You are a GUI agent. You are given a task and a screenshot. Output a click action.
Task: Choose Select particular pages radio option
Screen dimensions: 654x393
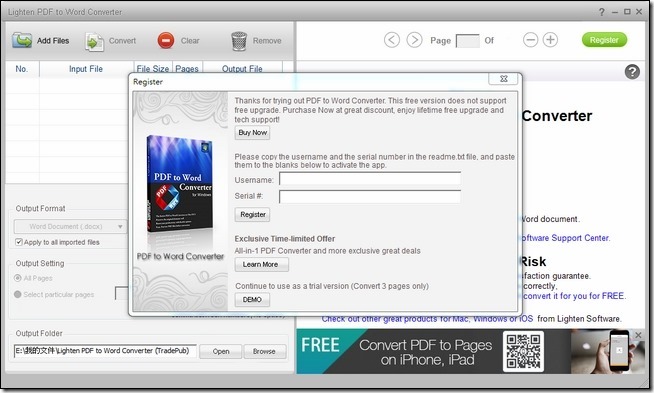point(18,294)
